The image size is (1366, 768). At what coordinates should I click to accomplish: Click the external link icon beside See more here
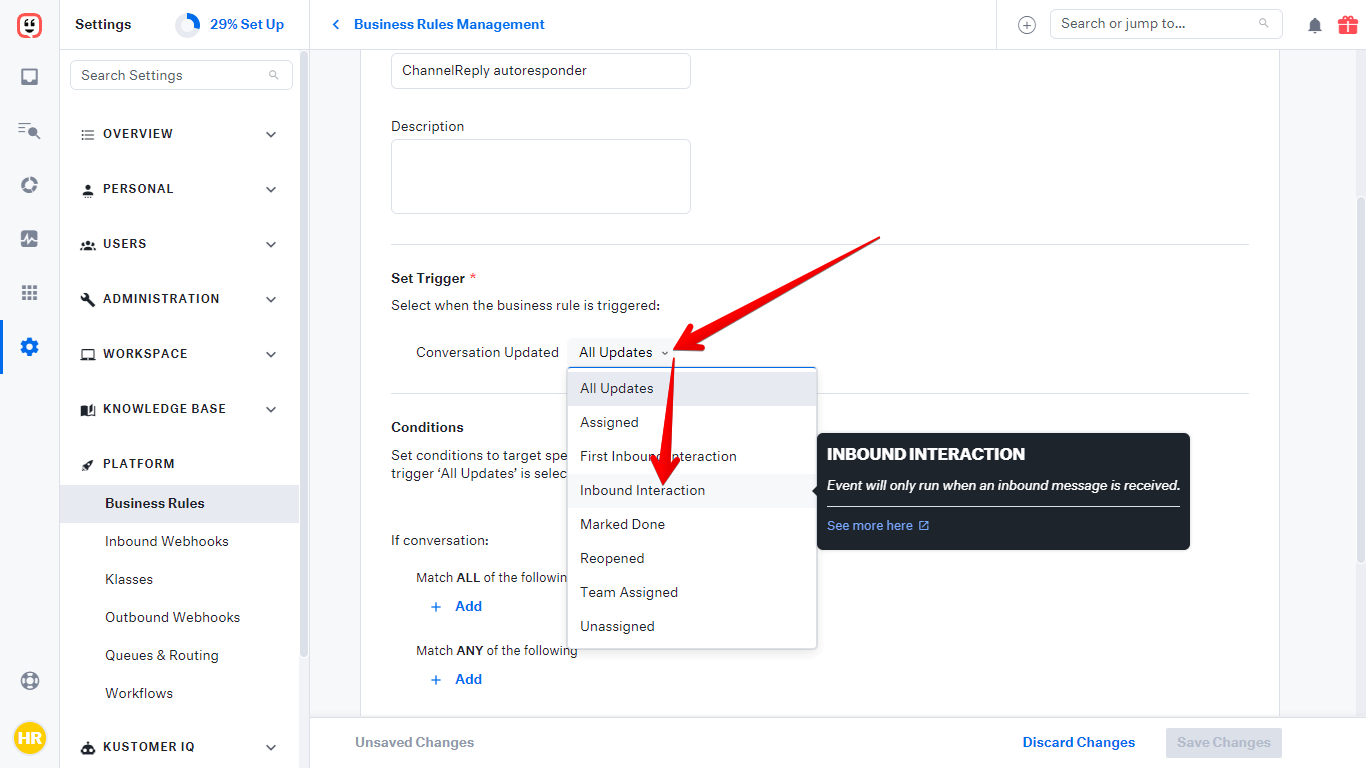click(924, 526)
